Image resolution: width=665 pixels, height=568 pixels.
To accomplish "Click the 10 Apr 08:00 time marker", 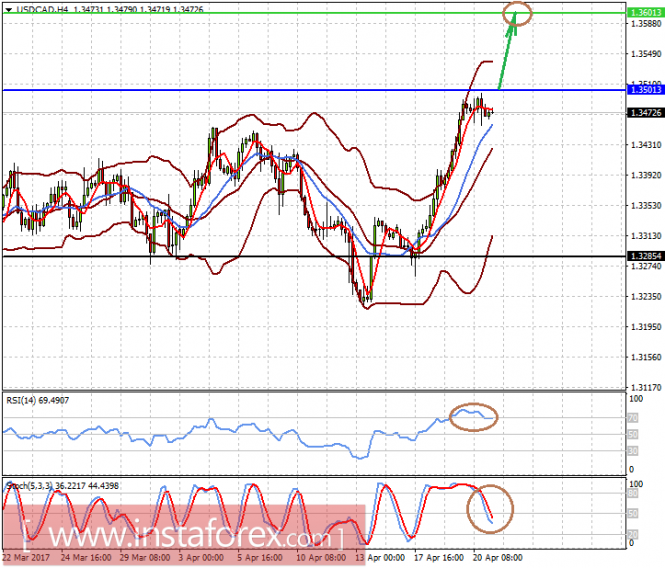I will (321, 557).
